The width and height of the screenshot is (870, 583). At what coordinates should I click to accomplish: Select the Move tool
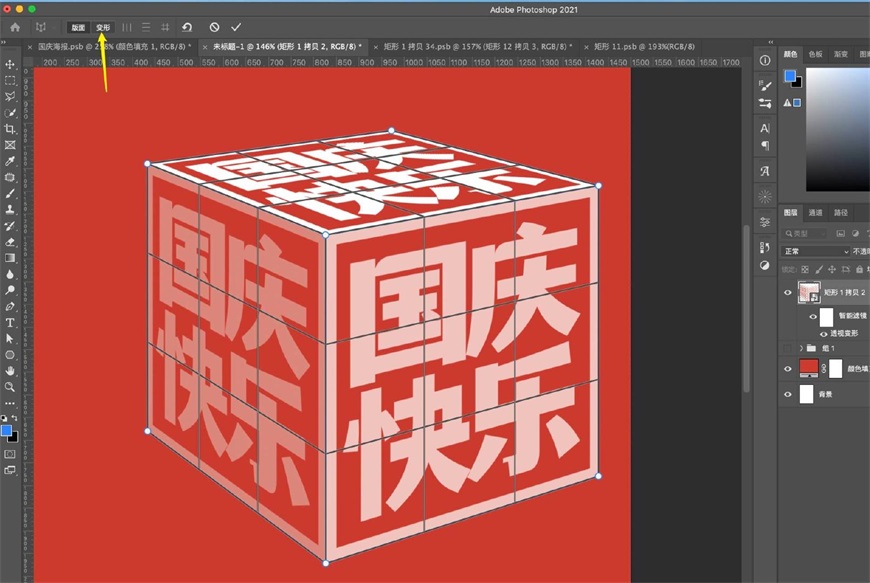pos(10,64)
